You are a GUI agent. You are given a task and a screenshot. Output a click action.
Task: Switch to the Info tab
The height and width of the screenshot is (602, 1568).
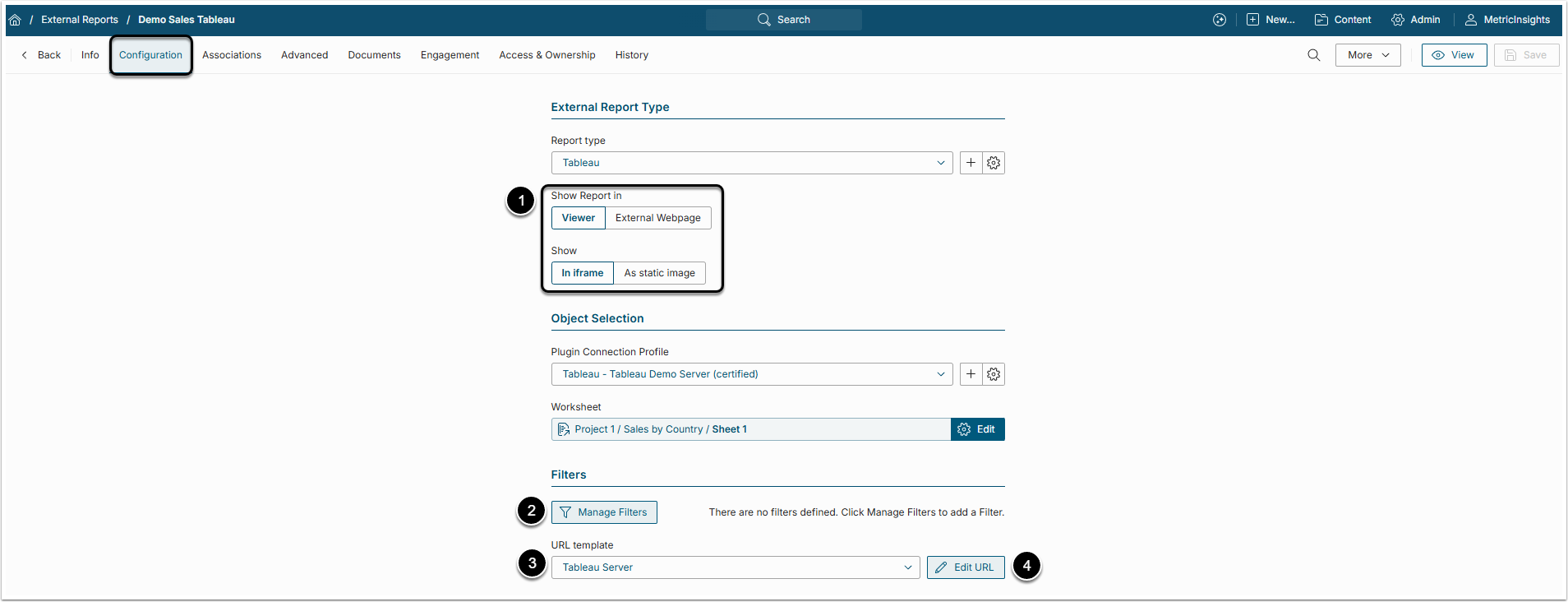pyautogui.click(x=90, y=55)
